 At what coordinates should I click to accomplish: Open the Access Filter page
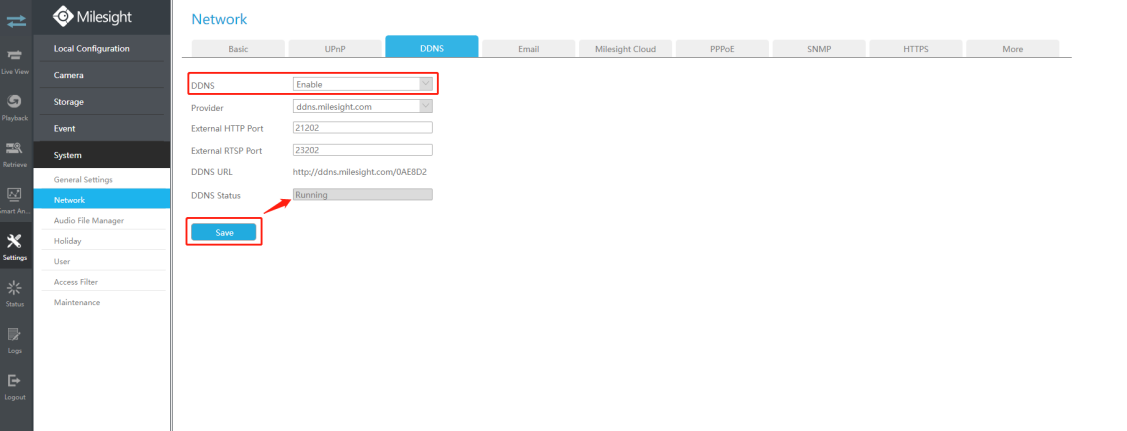click(x=102, y=282)
